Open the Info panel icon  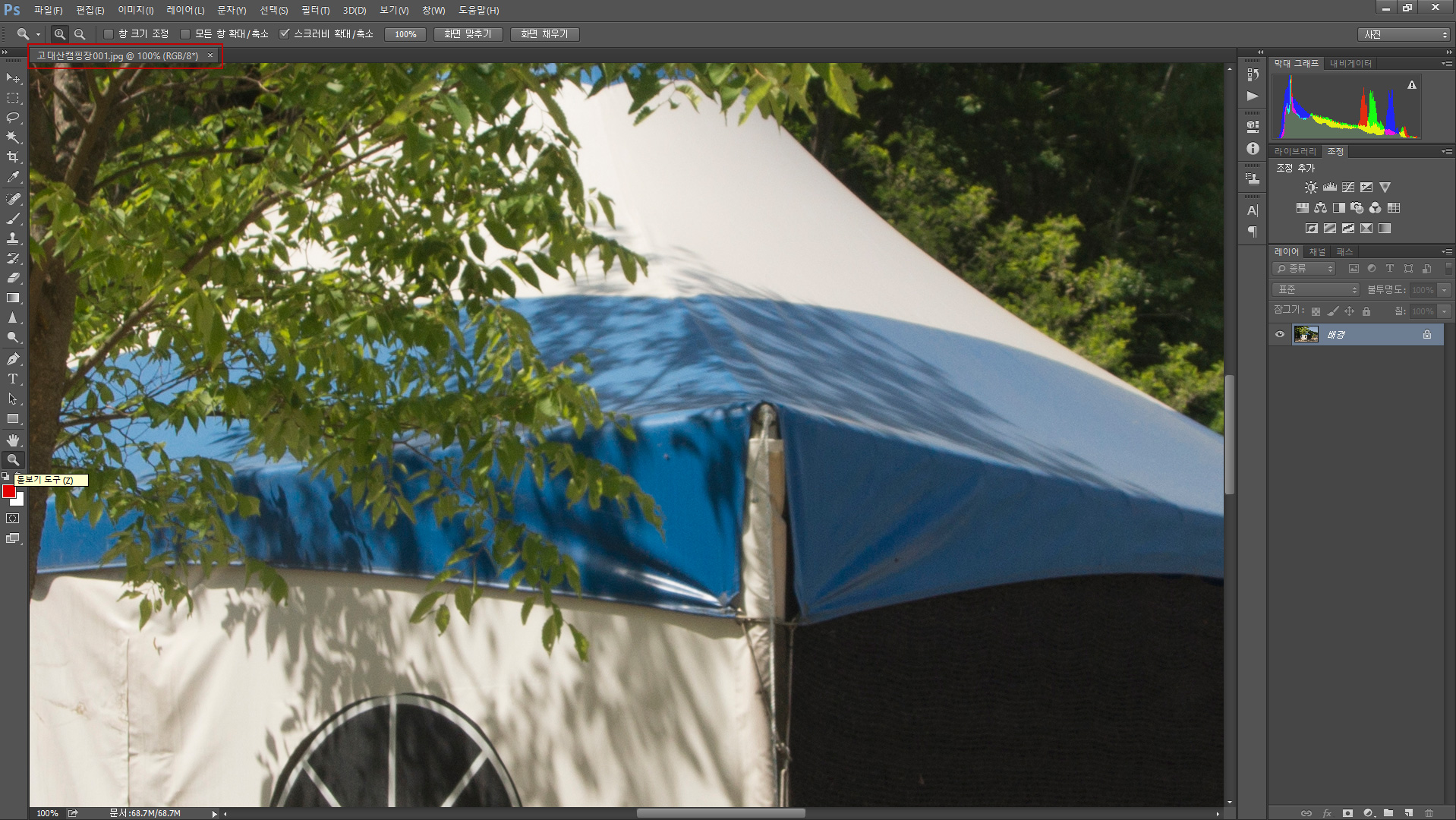tap(1253, 149)
